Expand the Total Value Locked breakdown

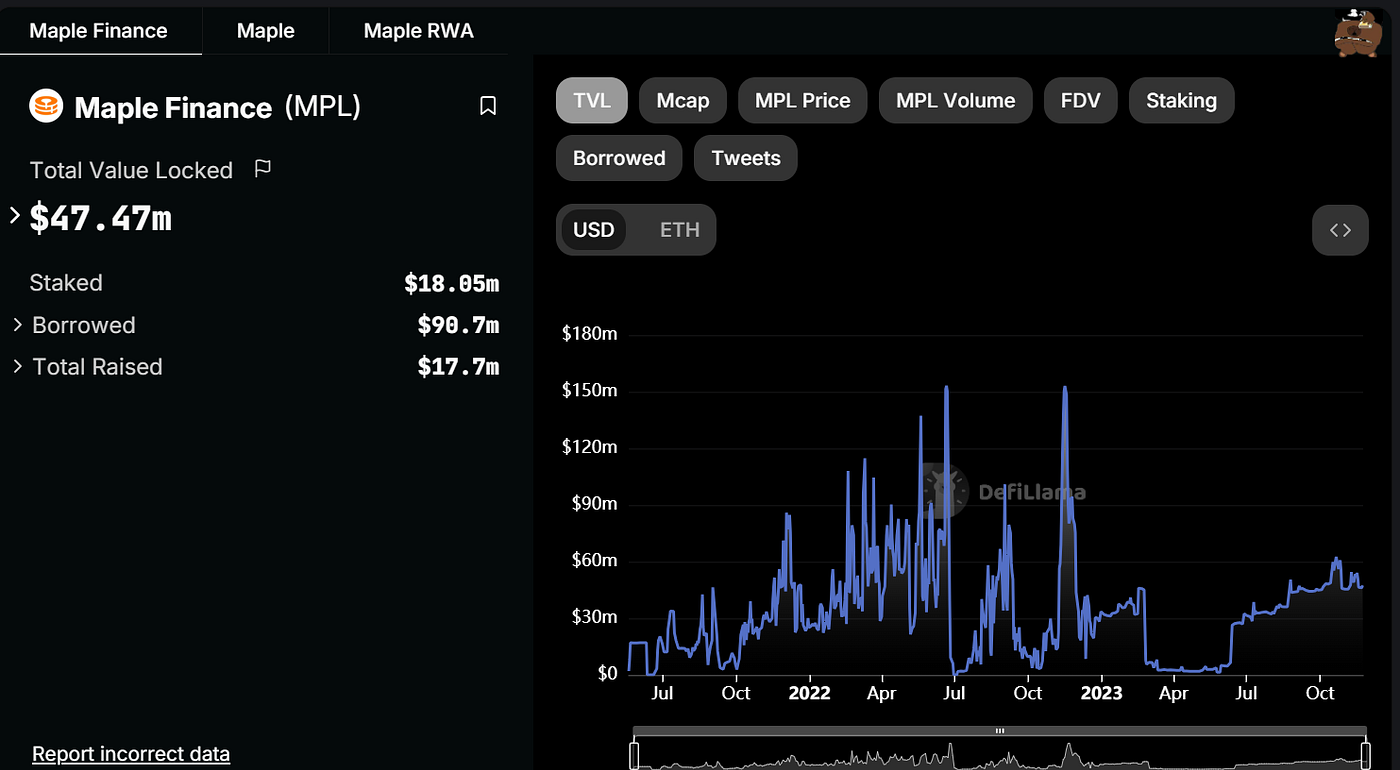coord(14,214)
